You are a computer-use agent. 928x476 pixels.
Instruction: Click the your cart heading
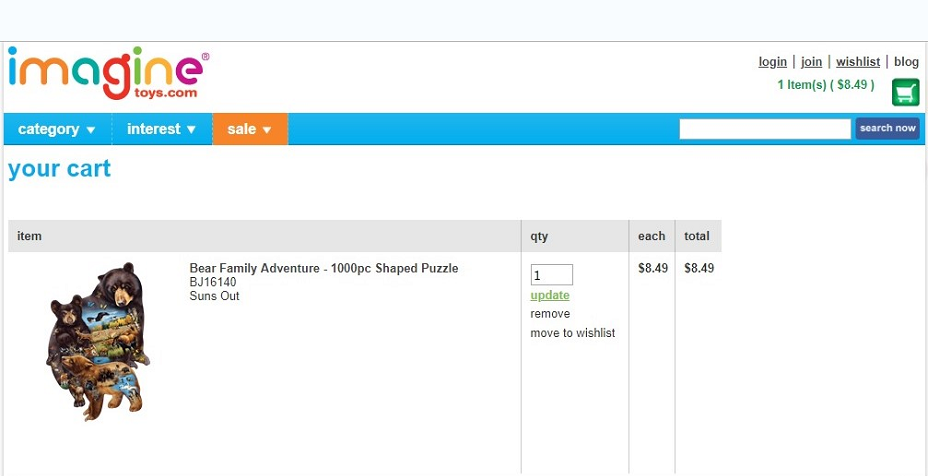[59, 169]
